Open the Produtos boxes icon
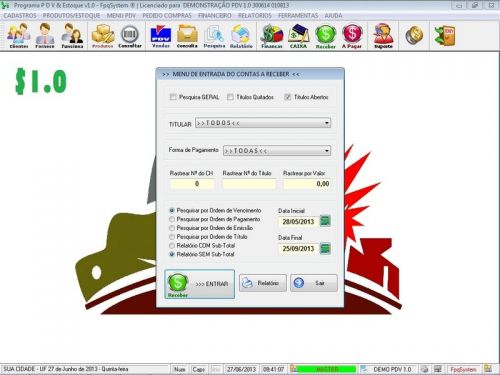Image resolution: width=500 pixels, height=375 pixels. click(103, 36)
